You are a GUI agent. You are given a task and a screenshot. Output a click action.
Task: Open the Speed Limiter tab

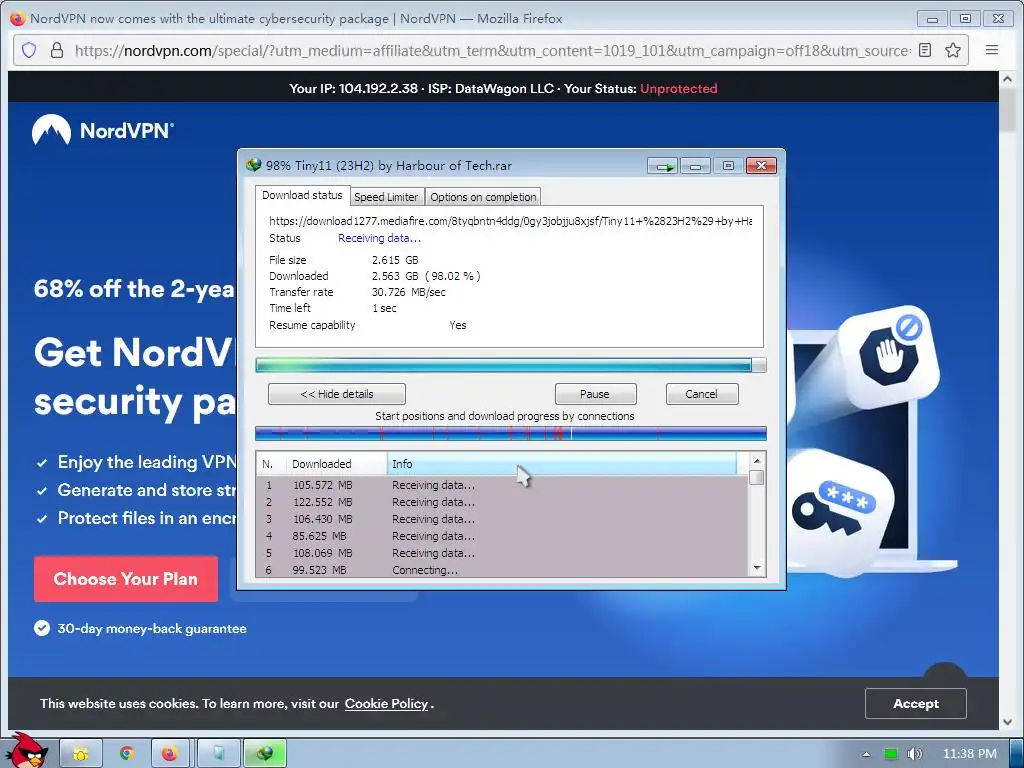pos(386,197)
